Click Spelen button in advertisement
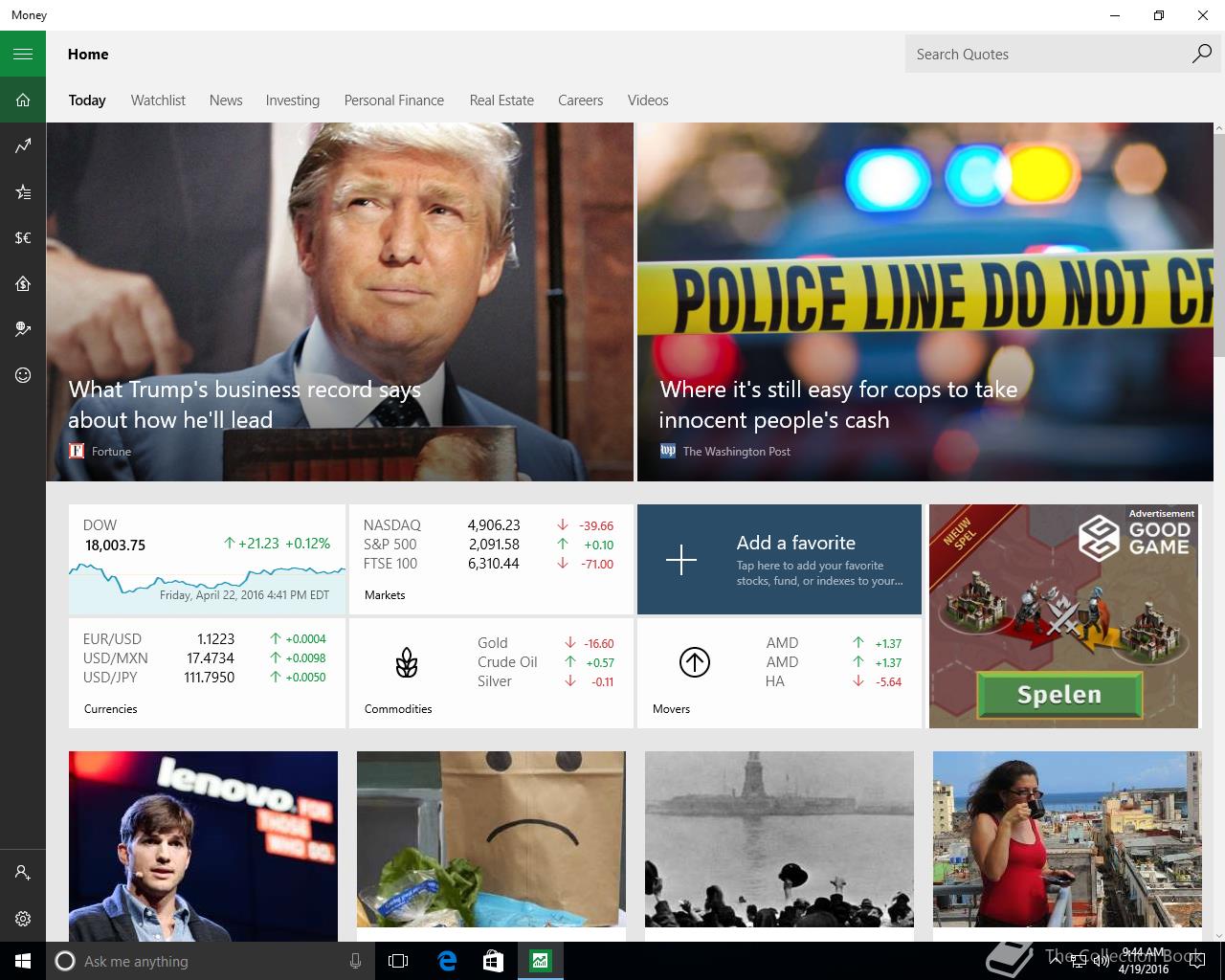This screenshot has height=980, width=1225. (x=1059, y=695)
